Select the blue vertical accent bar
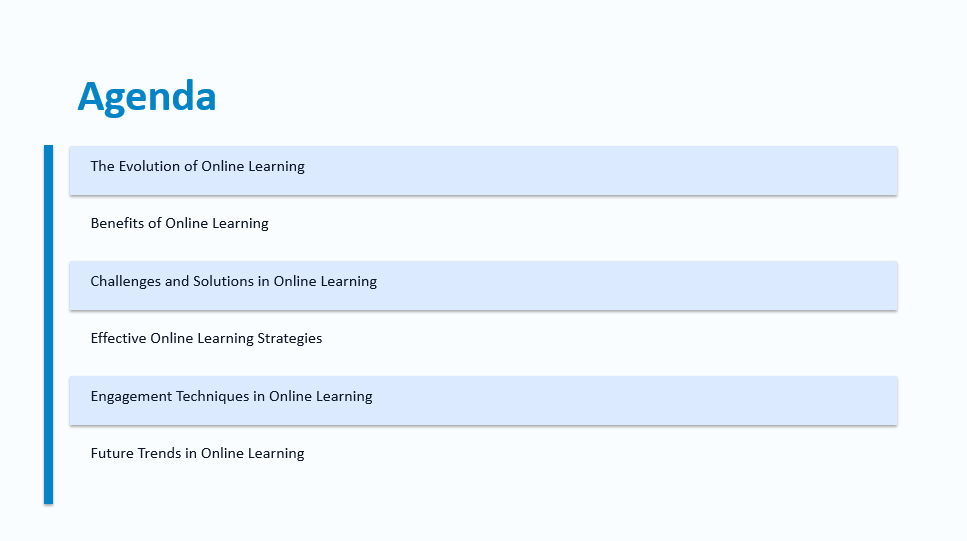Image resolution: width=967 pixels, height=541 pixels. (48, 323)
